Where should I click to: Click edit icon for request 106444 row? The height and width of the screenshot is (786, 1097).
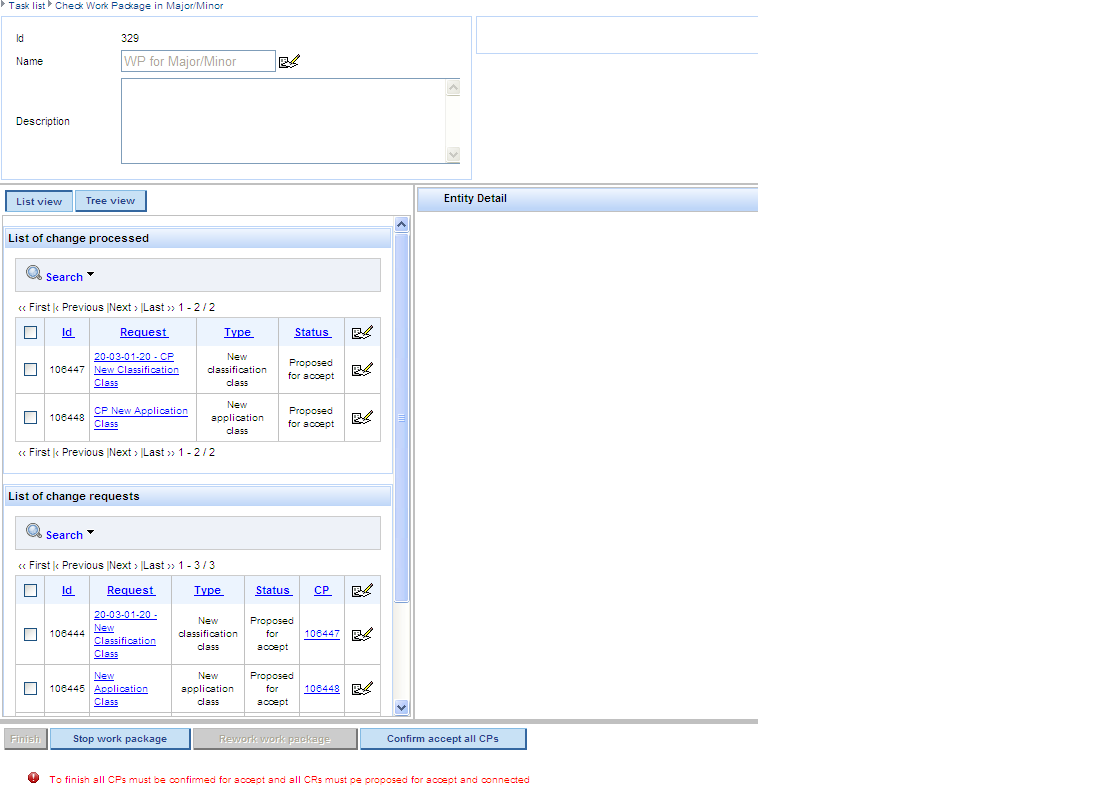(x=362, y=634)
